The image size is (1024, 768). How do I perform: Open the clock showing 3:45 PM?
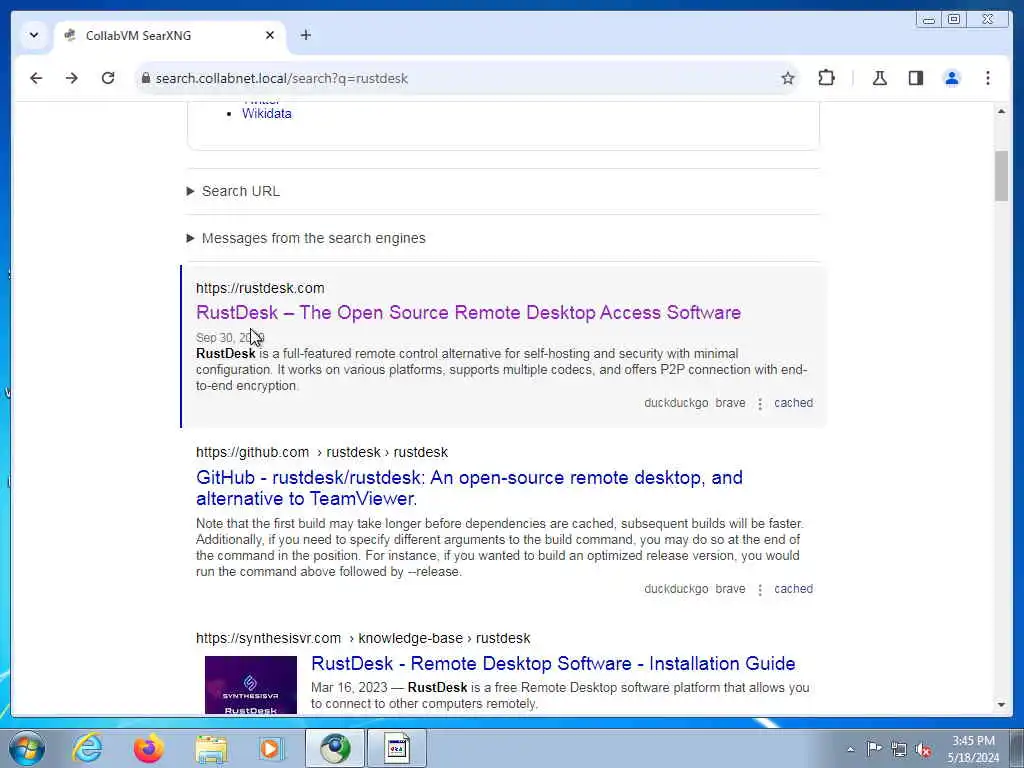[973, 749]
